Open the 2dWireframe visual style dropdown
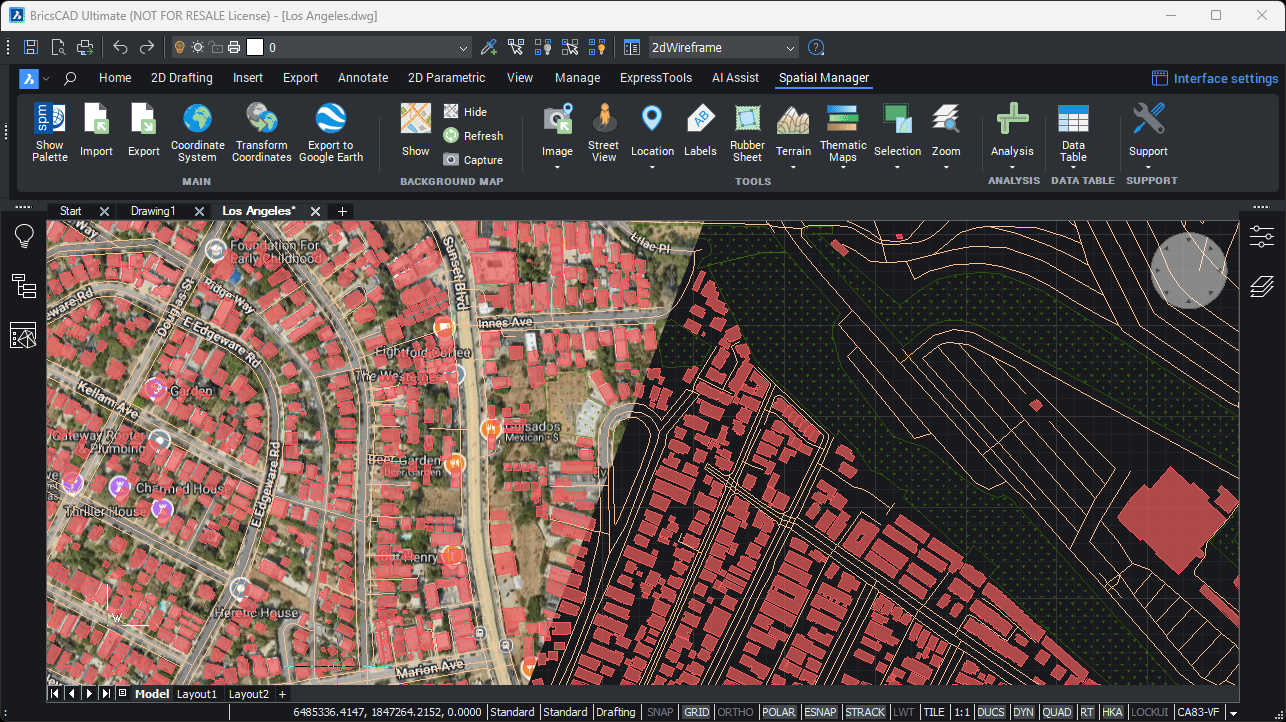The height and width of the screenshot is (722, 1286). coord(790,47)
